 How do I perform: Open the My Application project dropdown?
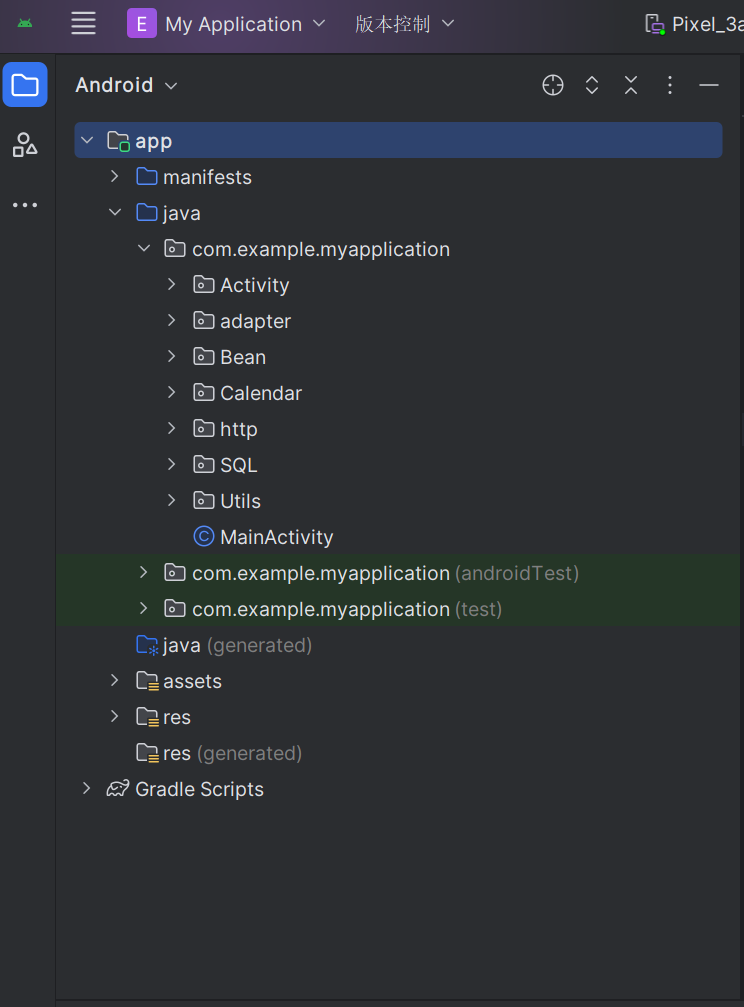point(227,24)
